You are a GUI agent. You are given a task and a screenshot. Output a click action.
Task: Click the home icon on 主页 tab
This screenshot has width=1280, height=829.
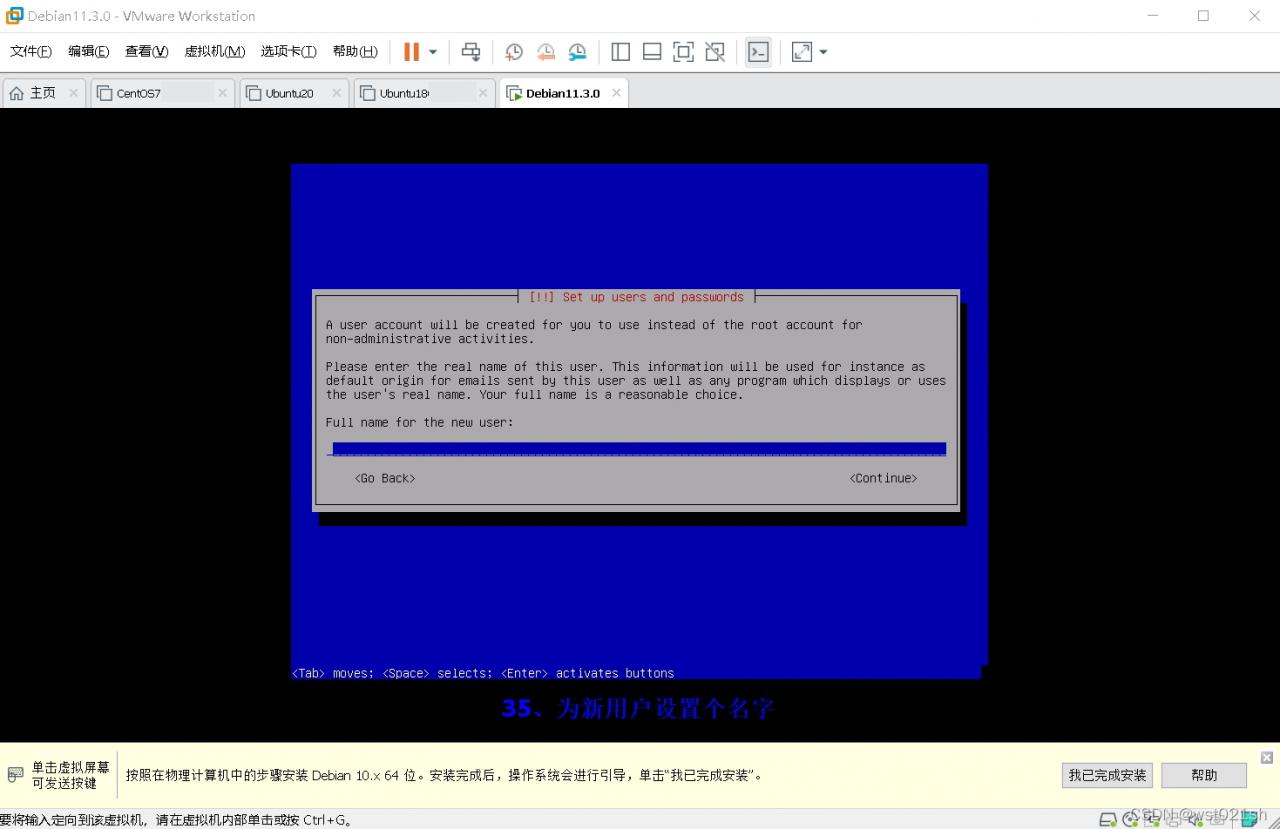point(16,93)
